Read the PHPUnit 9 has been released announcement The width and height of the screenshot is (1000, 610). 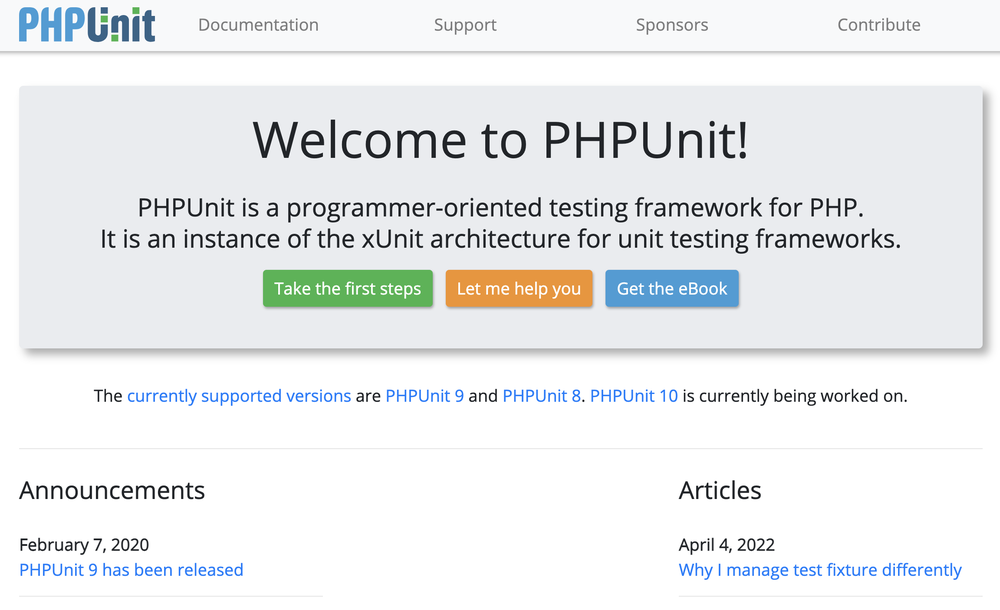pyautogui.click(x=131, y=570)
